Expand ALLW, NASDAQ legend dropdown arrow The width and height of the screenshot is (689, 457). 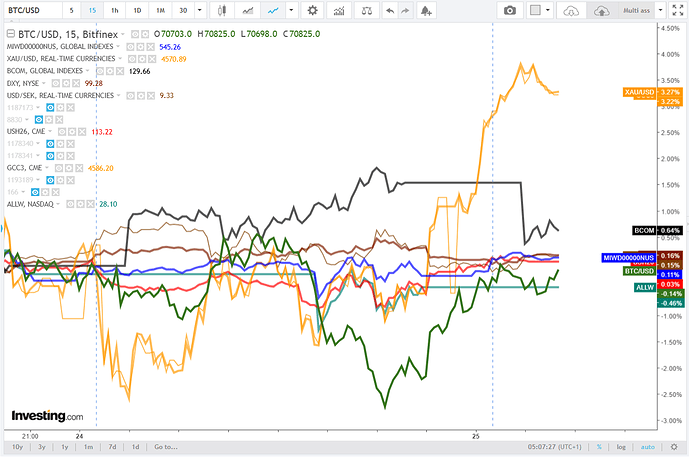coord(58,204)
